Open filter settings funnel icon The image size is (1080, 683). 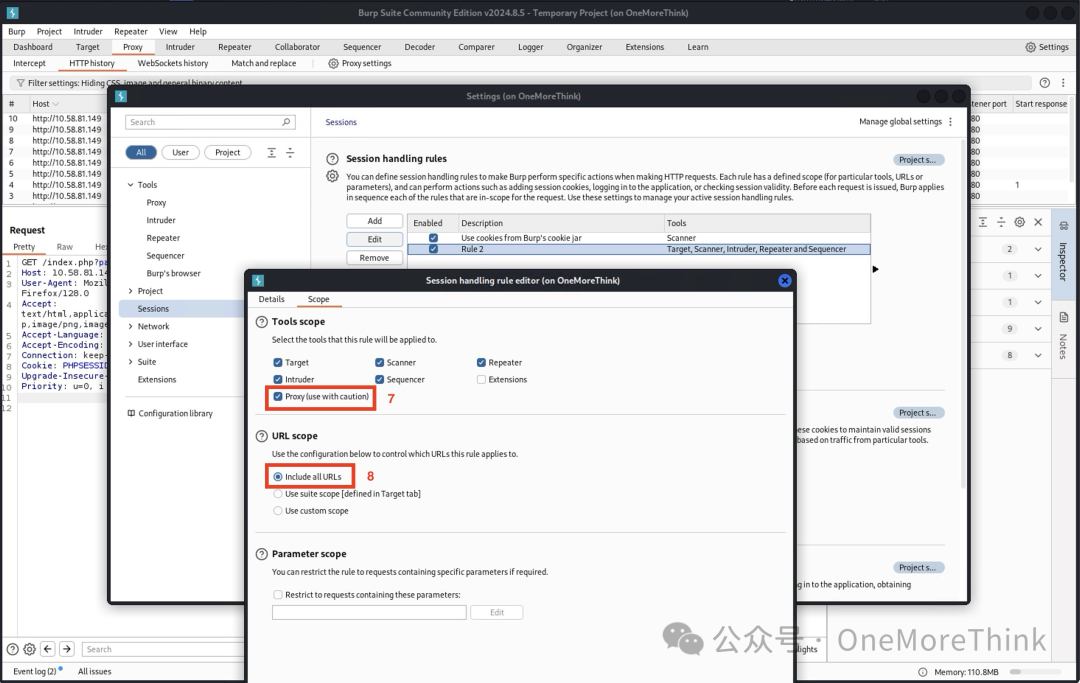point(20,83)
